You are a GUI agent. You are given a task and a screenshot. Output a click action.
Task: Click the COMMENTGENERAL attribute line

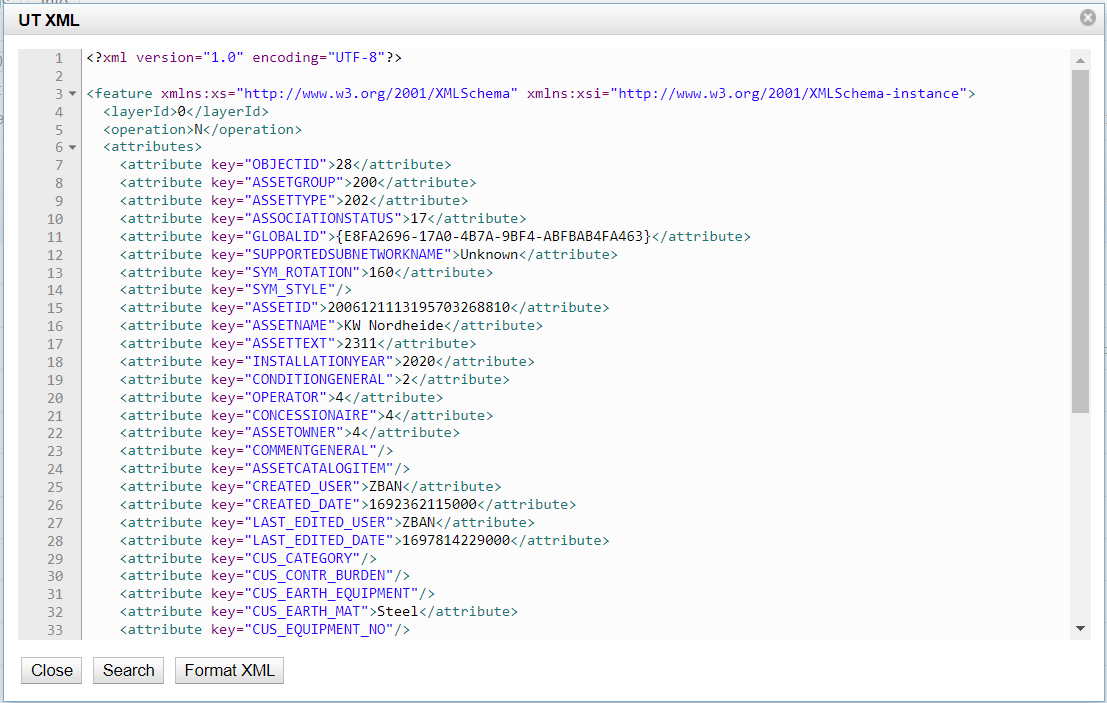click(256, 451)
